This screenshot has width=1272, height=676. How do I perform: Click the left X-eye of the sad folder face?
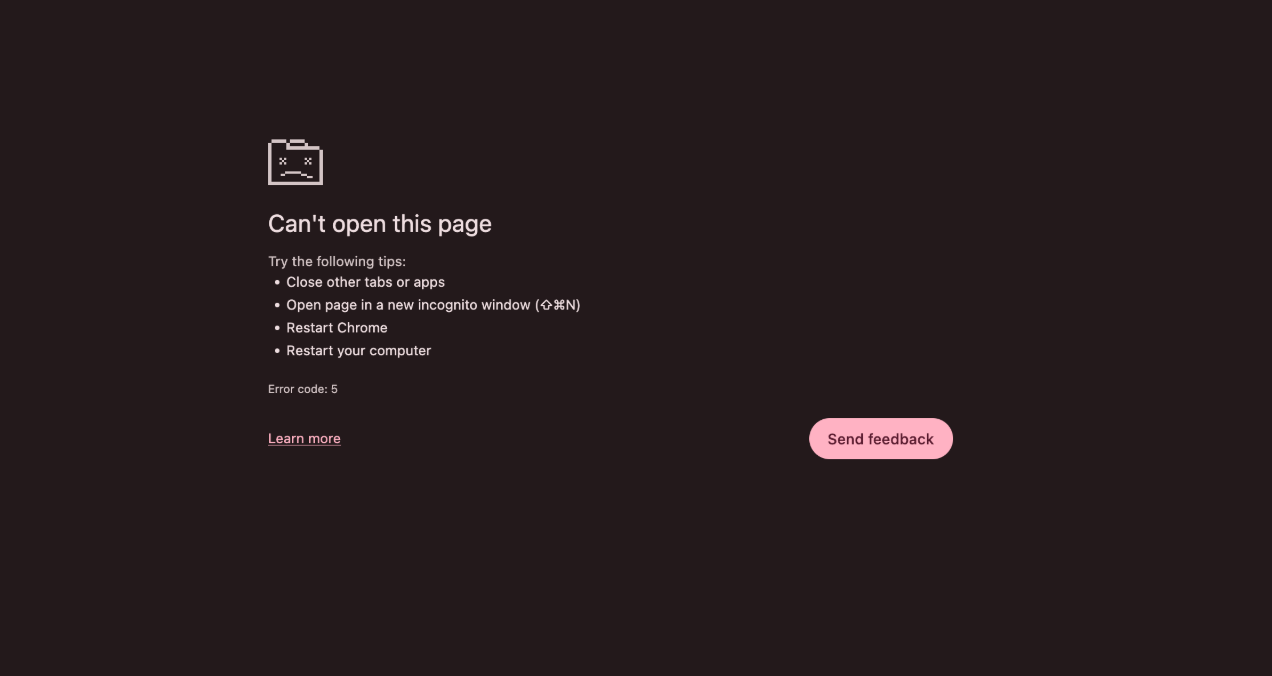(x=283, y=160)
